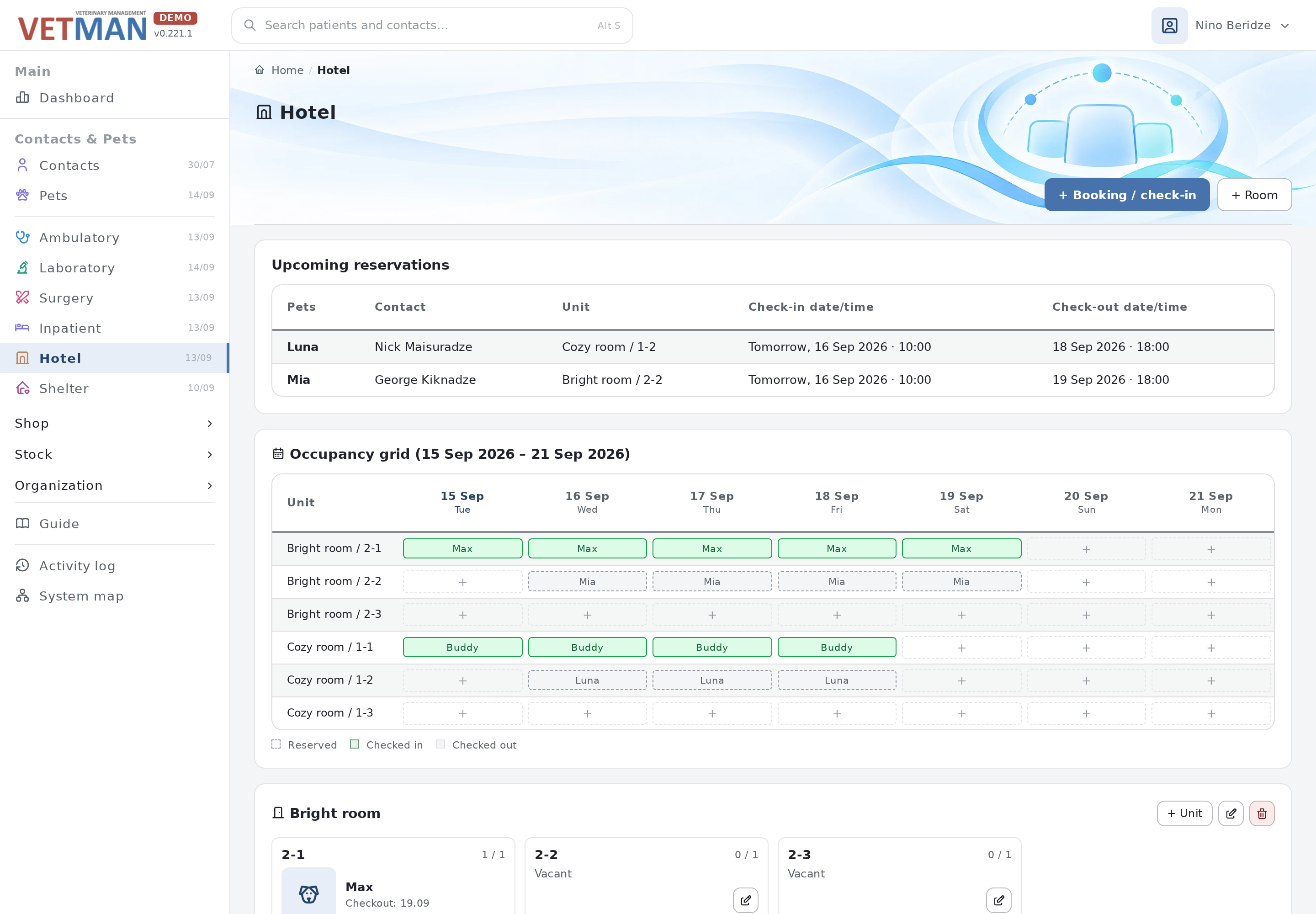Edit the Bright room with pencil icon
The width and height of the screenshot is (1316, 914).
pos(1231,813)
